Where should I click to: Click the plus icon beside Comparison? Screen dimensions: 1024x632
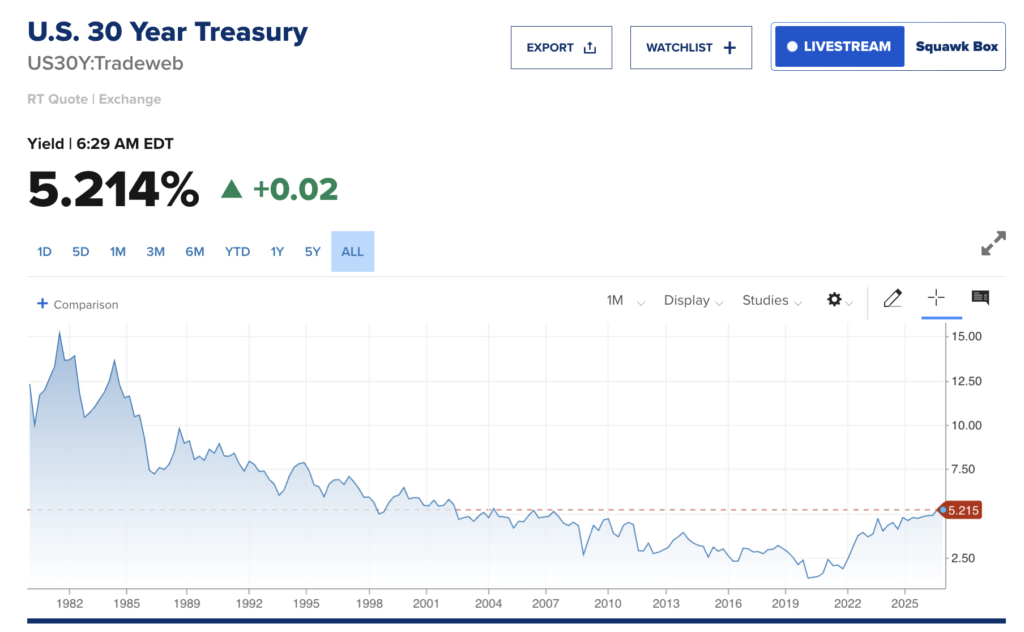pyautogui.click(x=42, y=304)
